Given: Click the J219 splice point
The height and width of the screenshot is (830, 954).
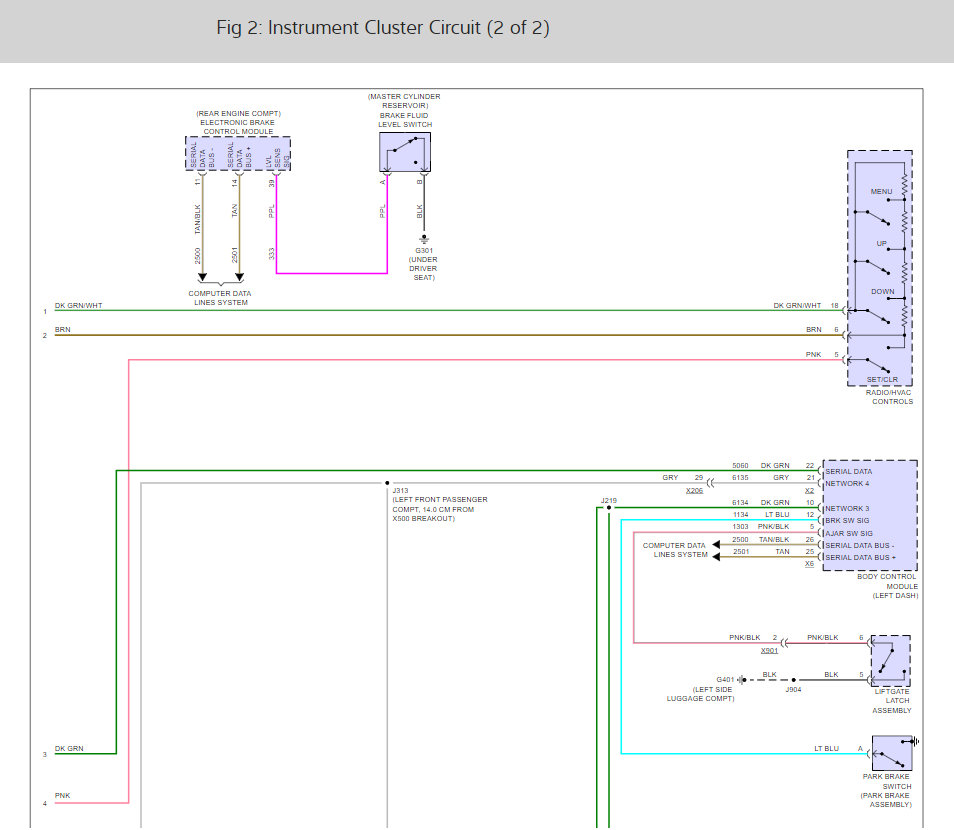Looking at the screenshot, I should tap(609, 508).
